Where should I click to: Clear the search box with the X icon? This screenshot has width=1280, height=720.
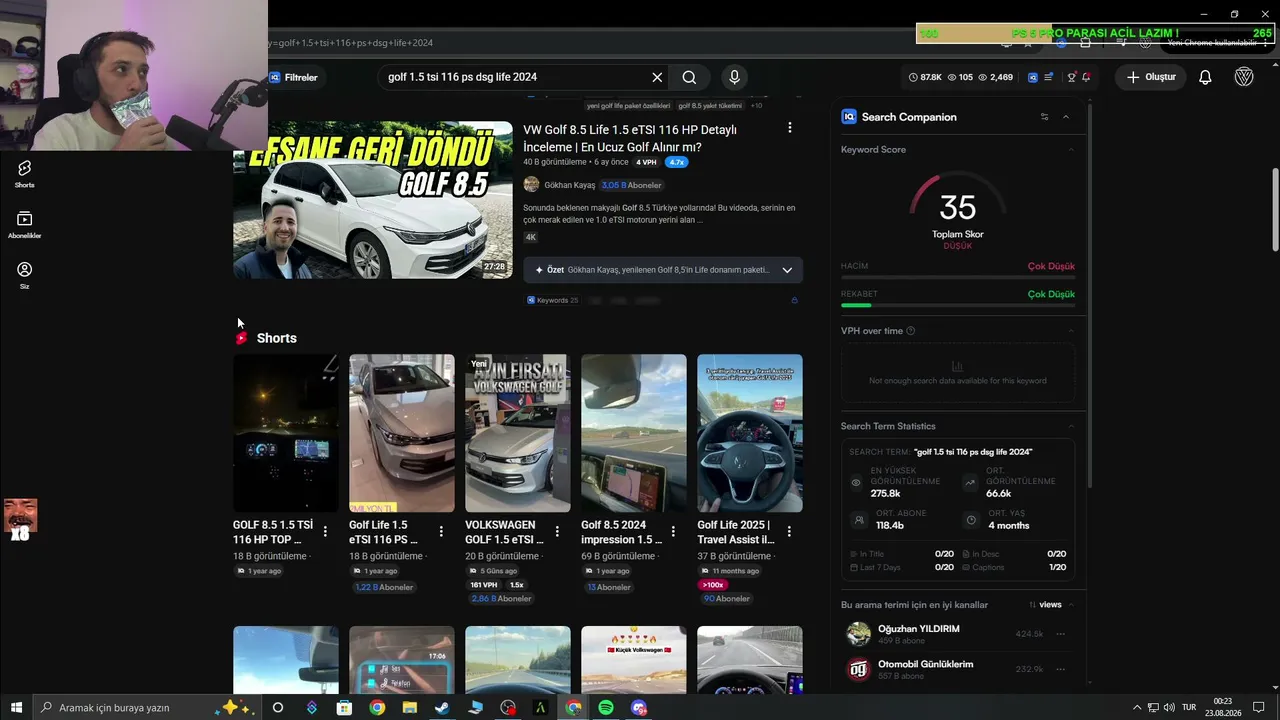[x=657, y=77]
